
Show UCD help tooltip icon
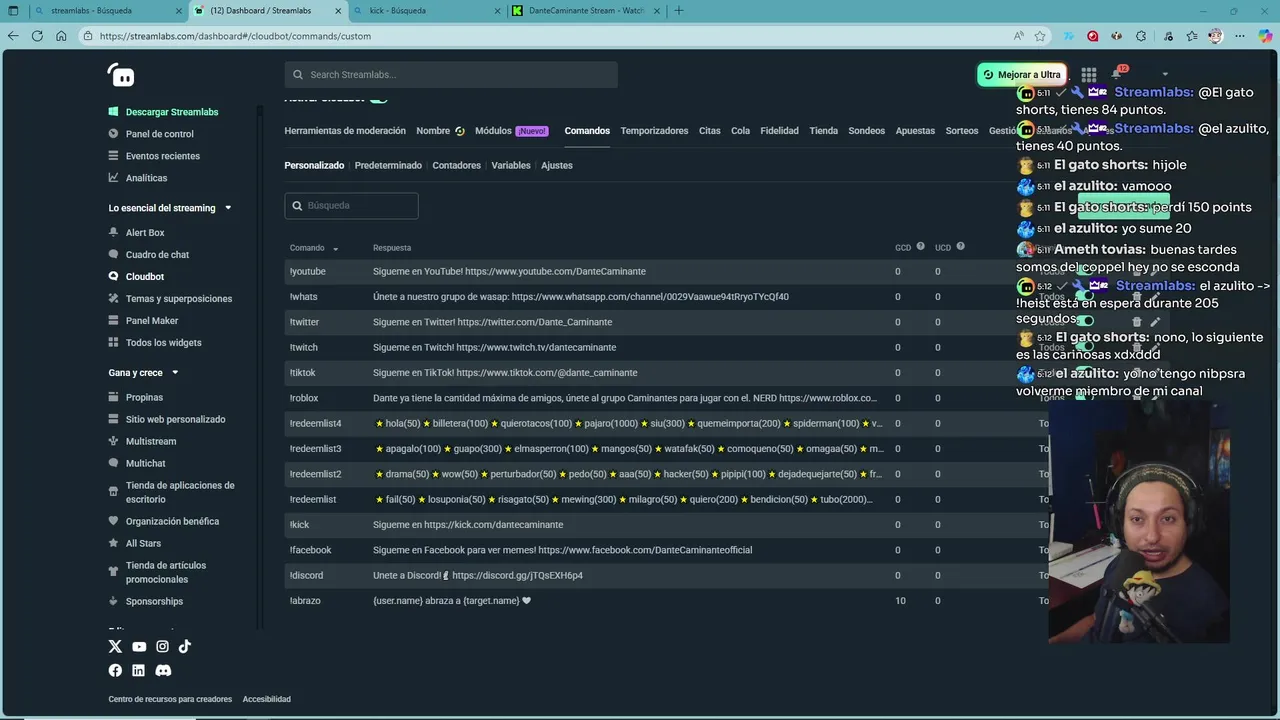point(960,246)
